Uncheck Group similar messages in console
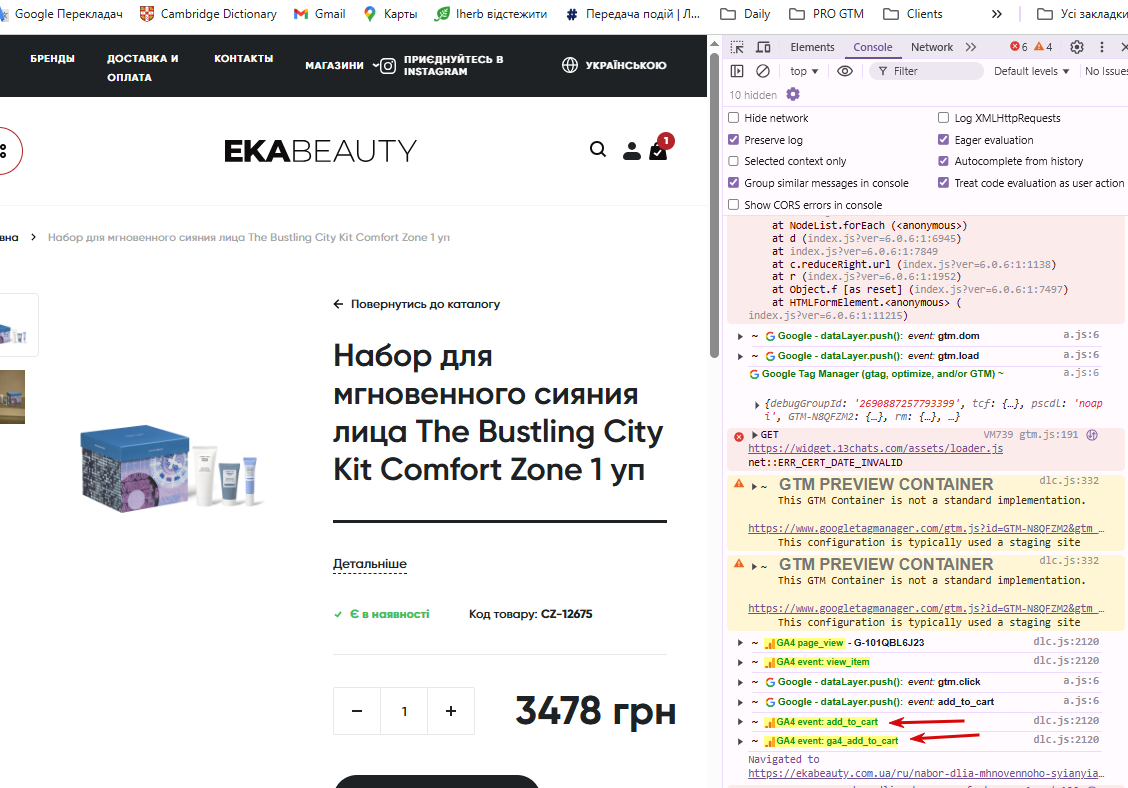 [x=734, y=182]
